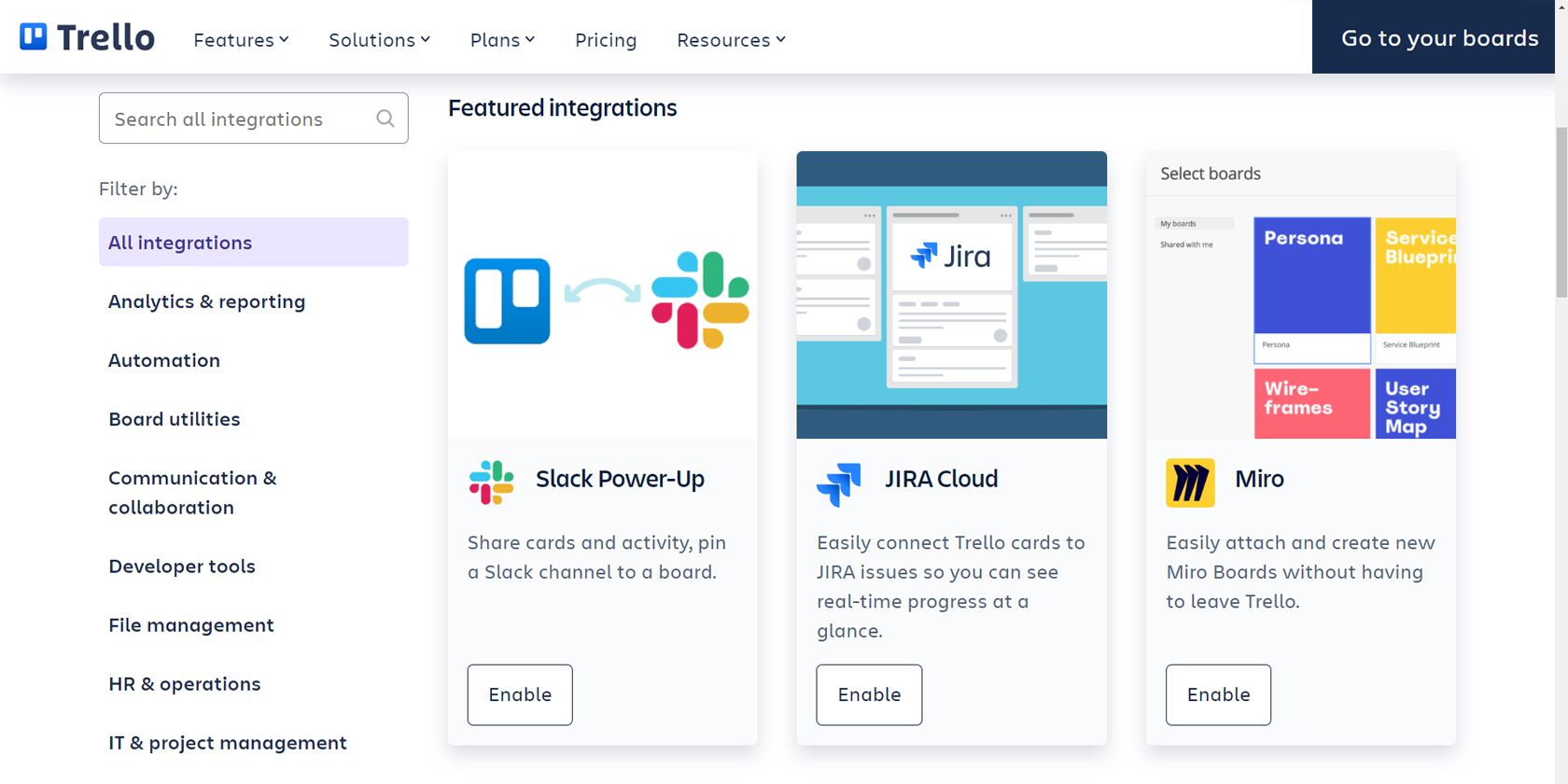Click the search magnifier icon
The image size is (1568, 784).
(x=385, y=119)
